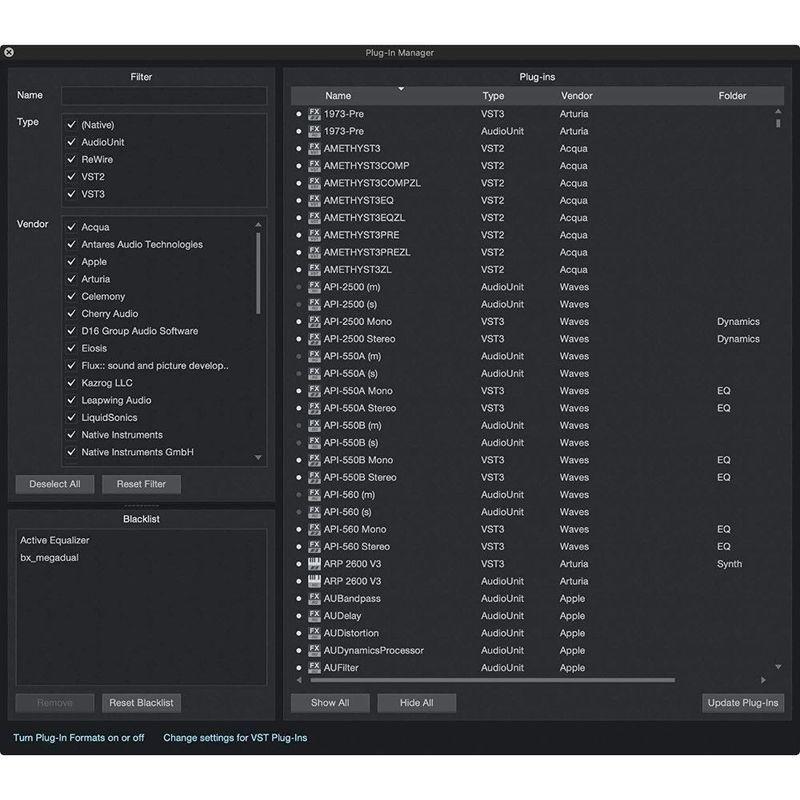This screenshot has height=800, width=800.
Task: Toggle visibility dot for AMETHYST3
Action: [x=299, y=148]
